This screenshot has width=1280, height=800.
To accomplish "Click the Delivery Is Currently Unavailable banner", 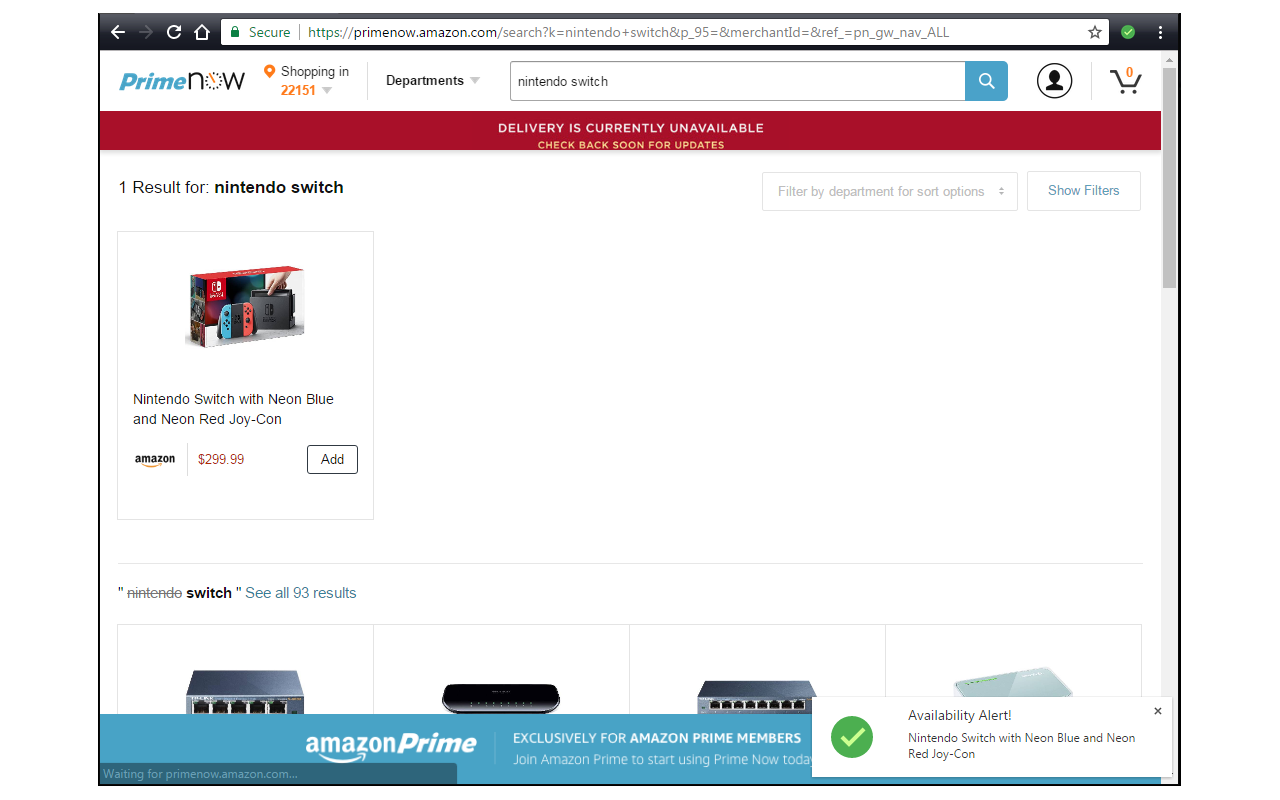I will coord(630,131).
